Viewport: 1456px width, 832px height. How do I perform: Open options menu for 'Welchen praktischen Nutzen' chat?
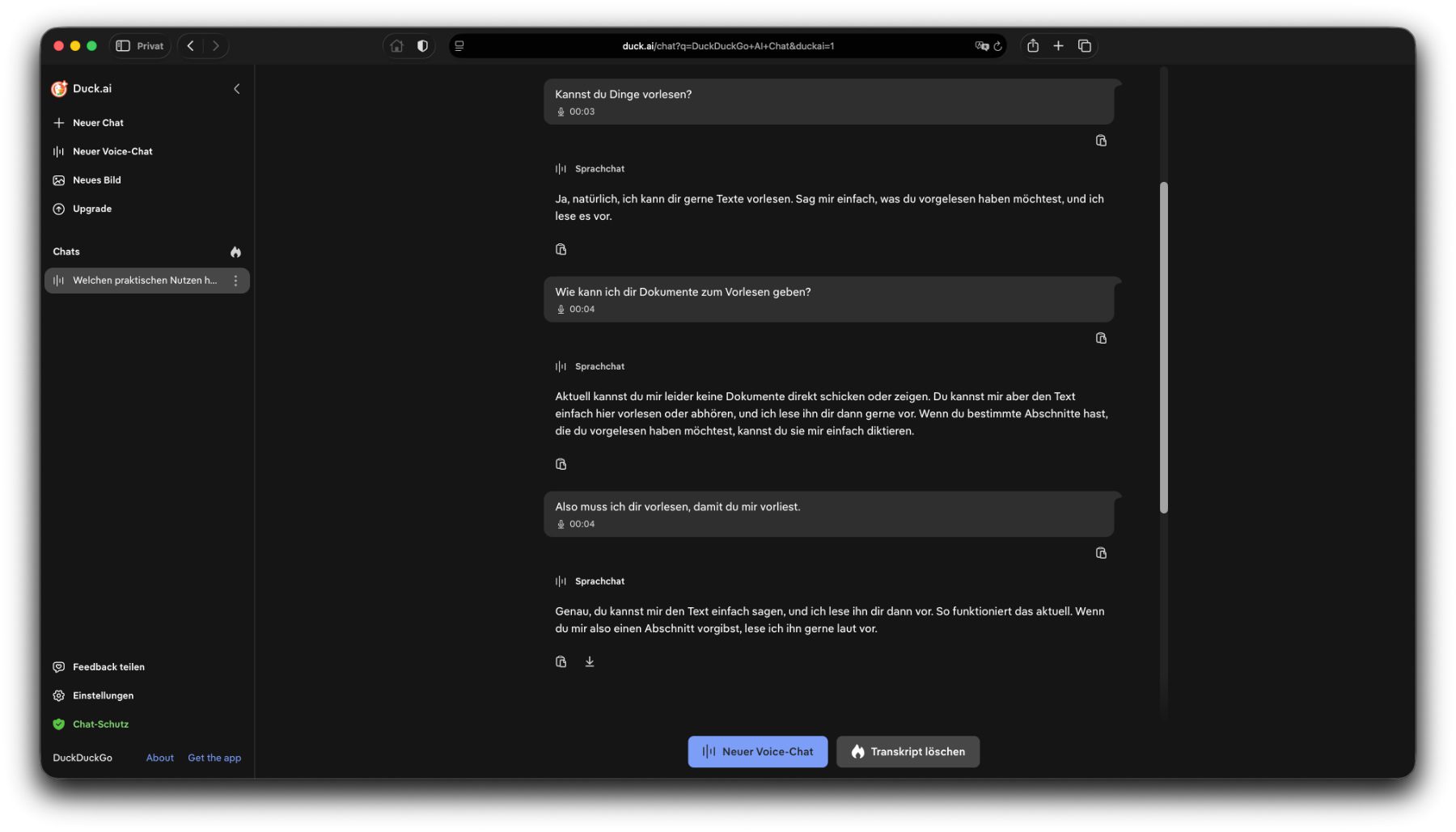click(x=235, y=281)
